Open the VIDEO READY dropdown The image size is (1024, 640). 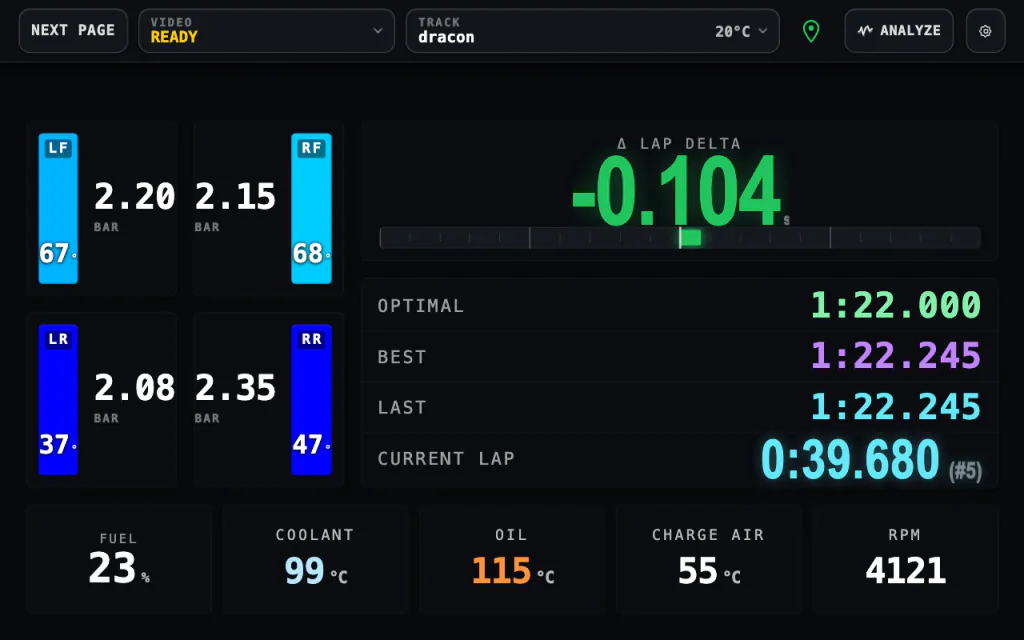click(266, 31)
